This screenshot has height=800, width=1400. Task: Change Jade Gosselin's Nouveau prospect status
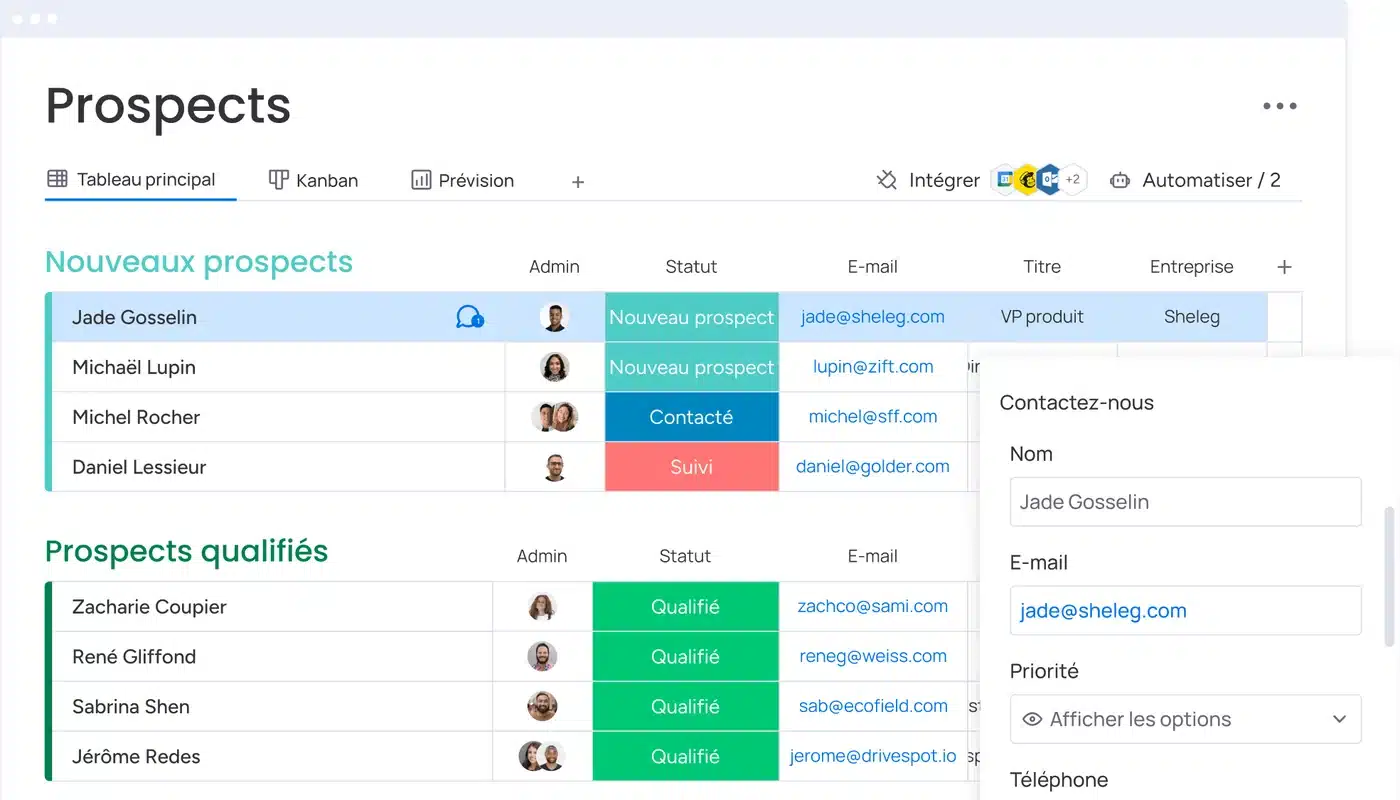[x=692, y=317]
